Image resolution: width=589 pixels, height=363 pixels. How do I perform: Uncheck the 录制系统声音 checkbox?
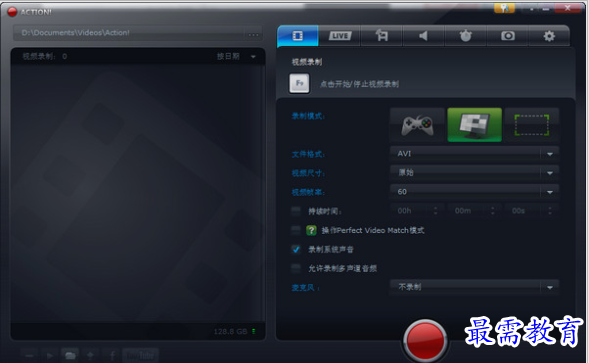[296, 249]
